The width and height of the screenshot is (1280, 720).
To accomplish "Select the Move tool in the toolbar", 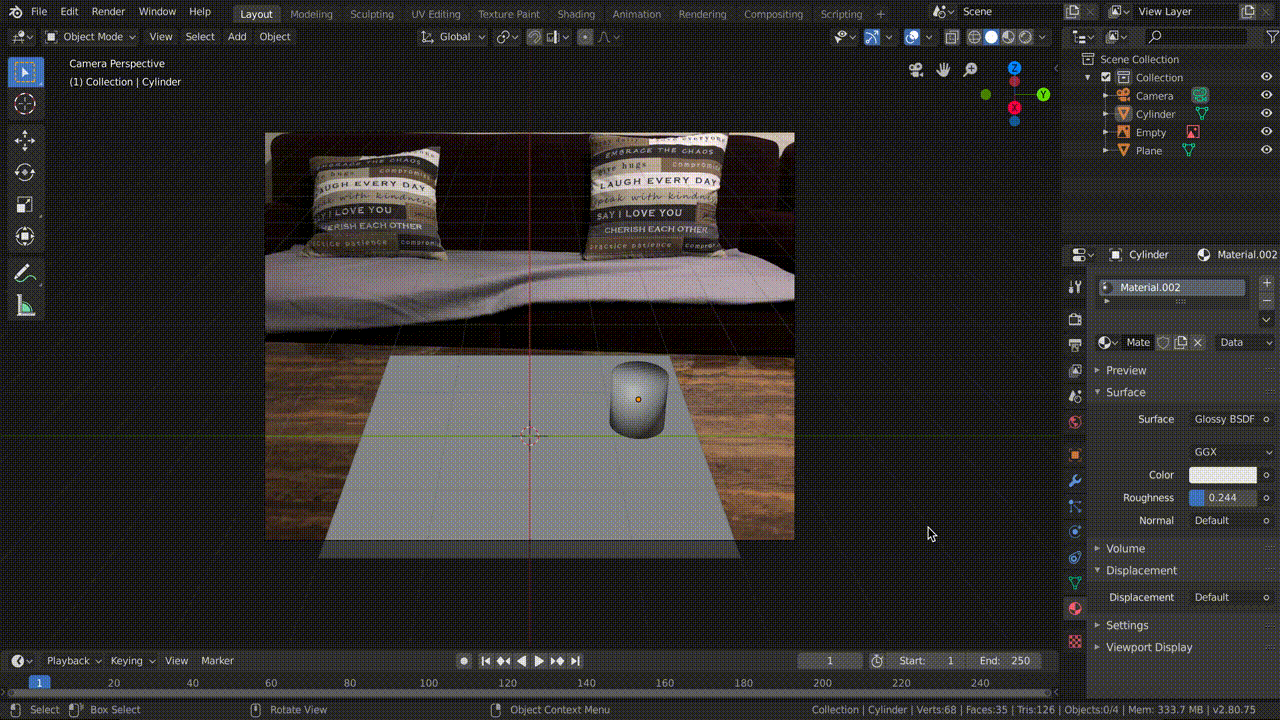I will point(25,141).
